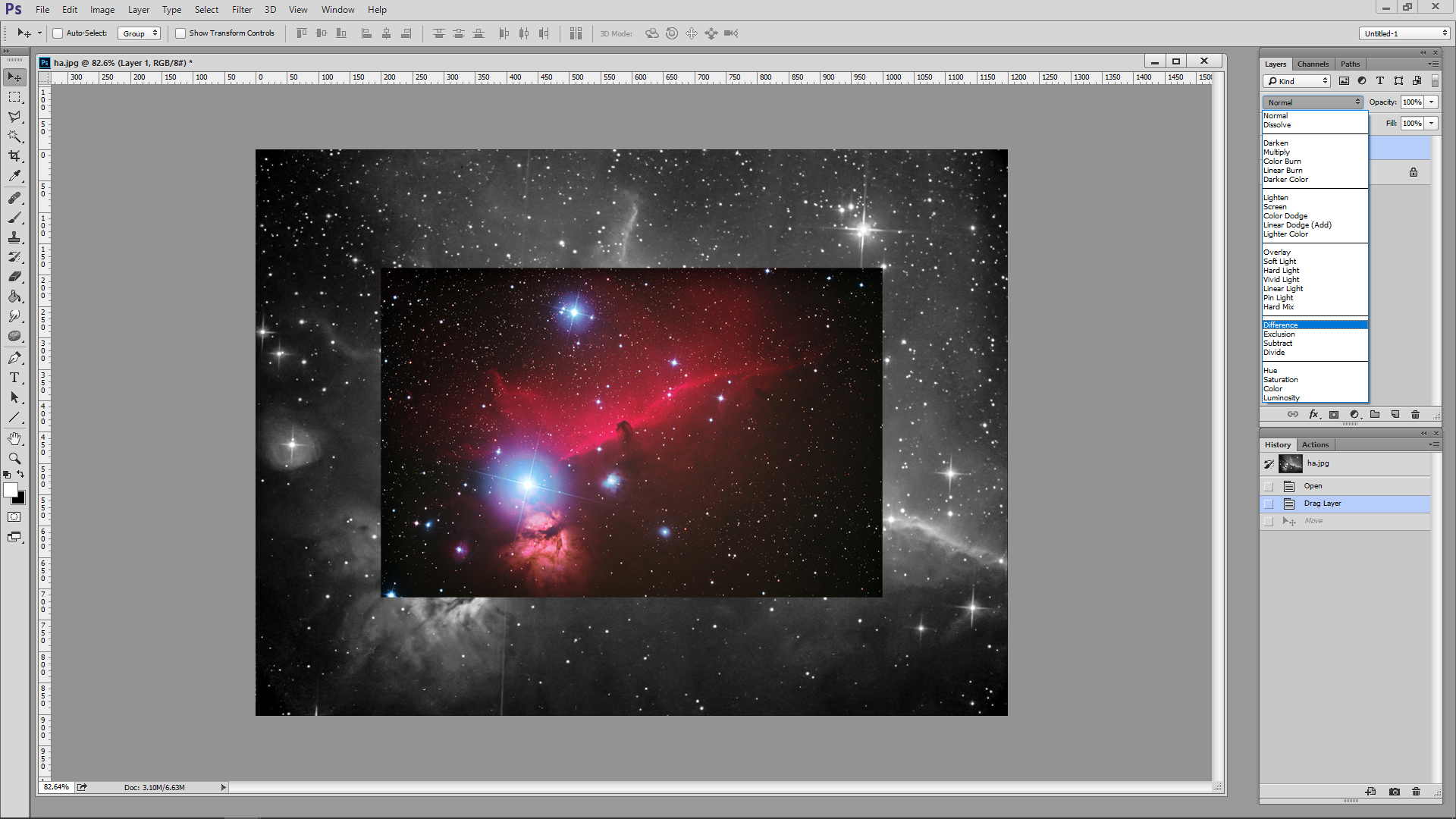This screenshot has height=819, width=1456.
Task: Toggle Quick Mask mode
Action: coord(14,517)
